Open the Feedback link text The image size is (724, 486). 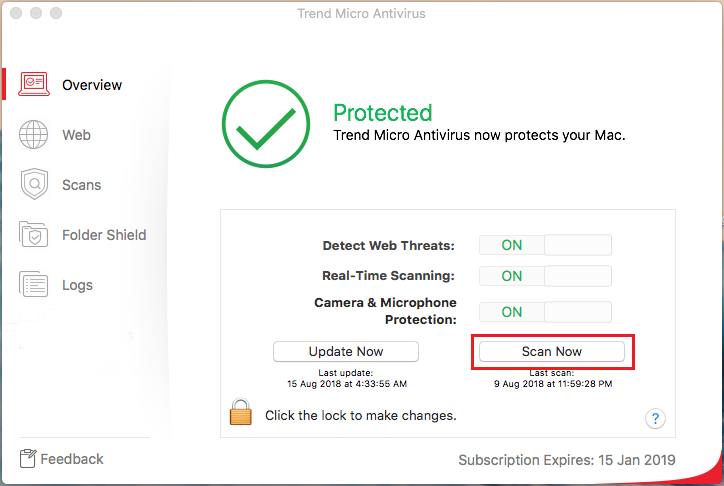72,459
